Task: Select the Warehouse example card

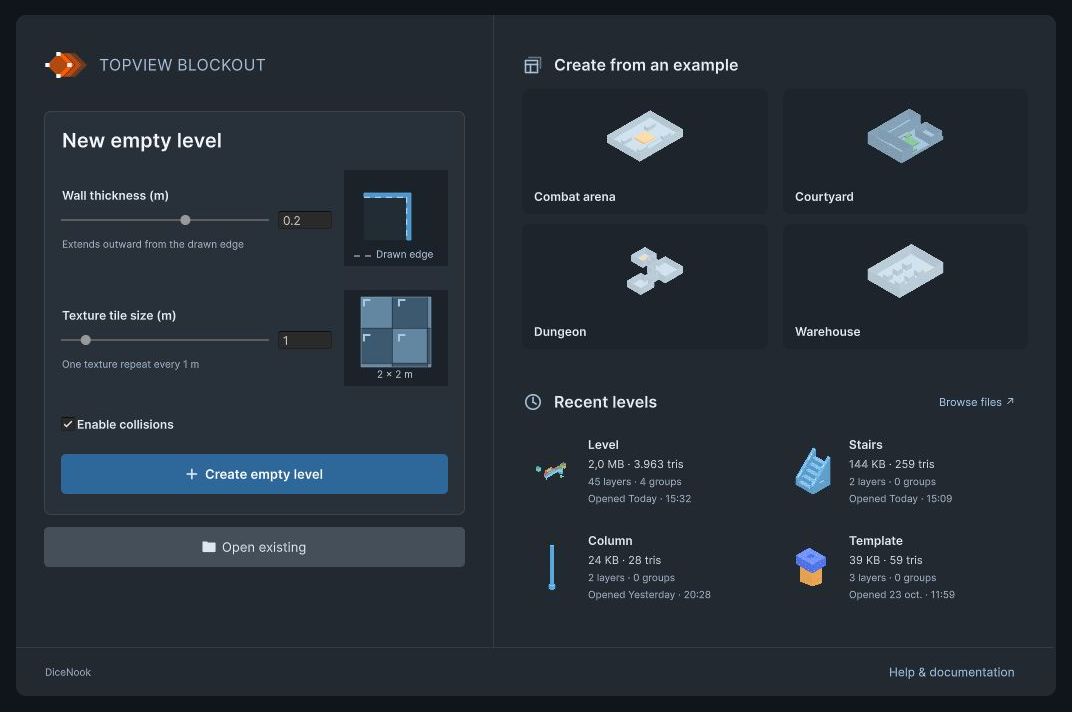Action: pos(905,287)
